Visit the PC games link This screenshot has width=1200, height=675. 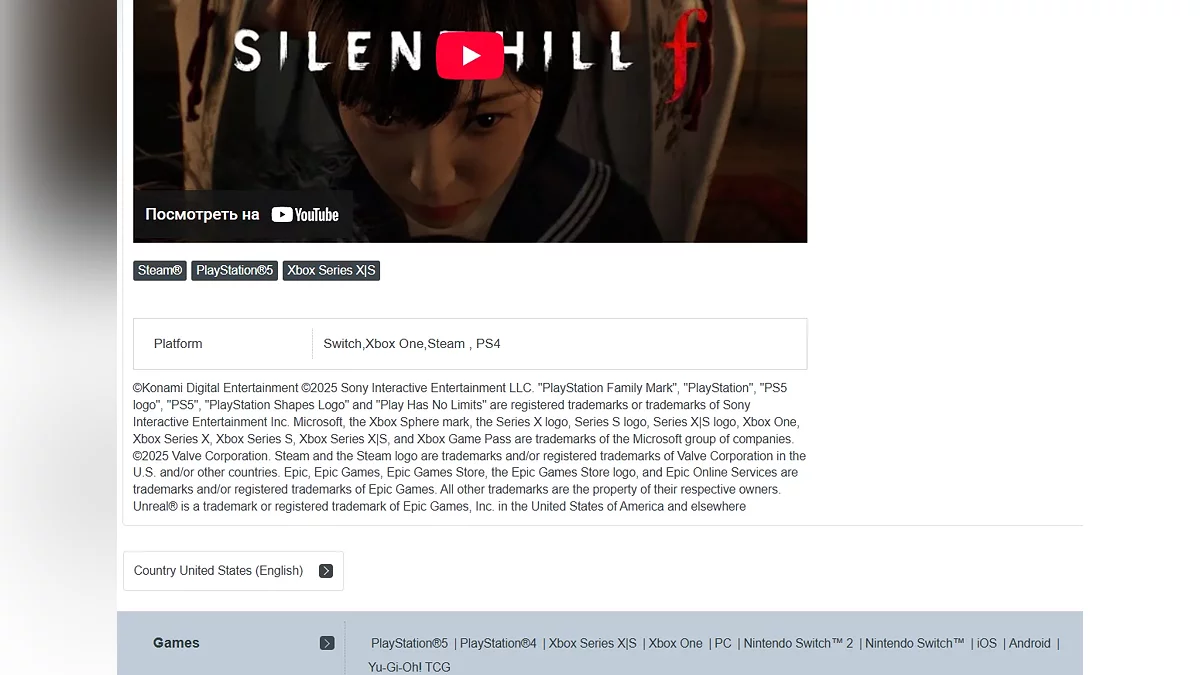click(723, 643)
